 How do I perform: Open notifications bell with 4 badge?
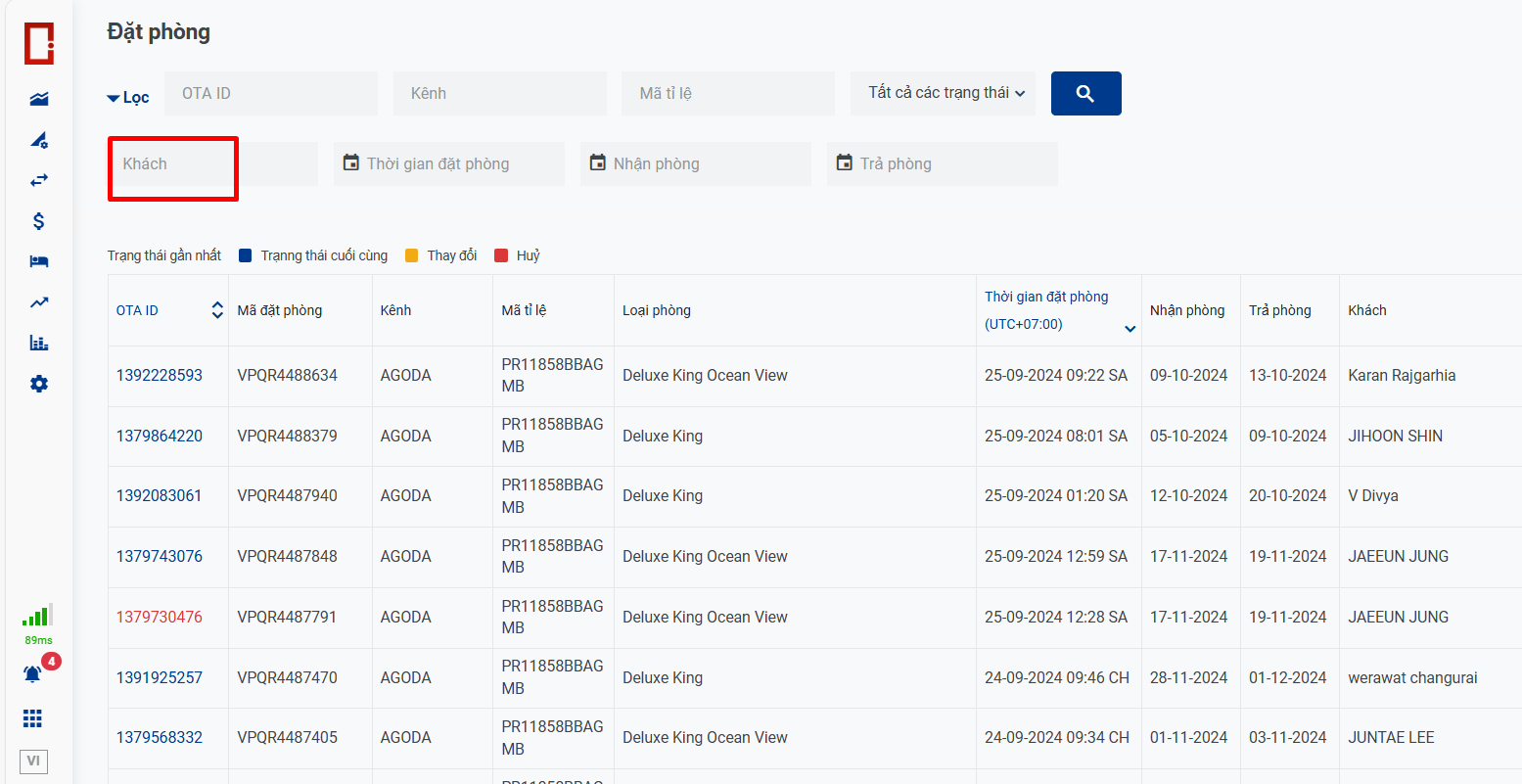(33, 674)
